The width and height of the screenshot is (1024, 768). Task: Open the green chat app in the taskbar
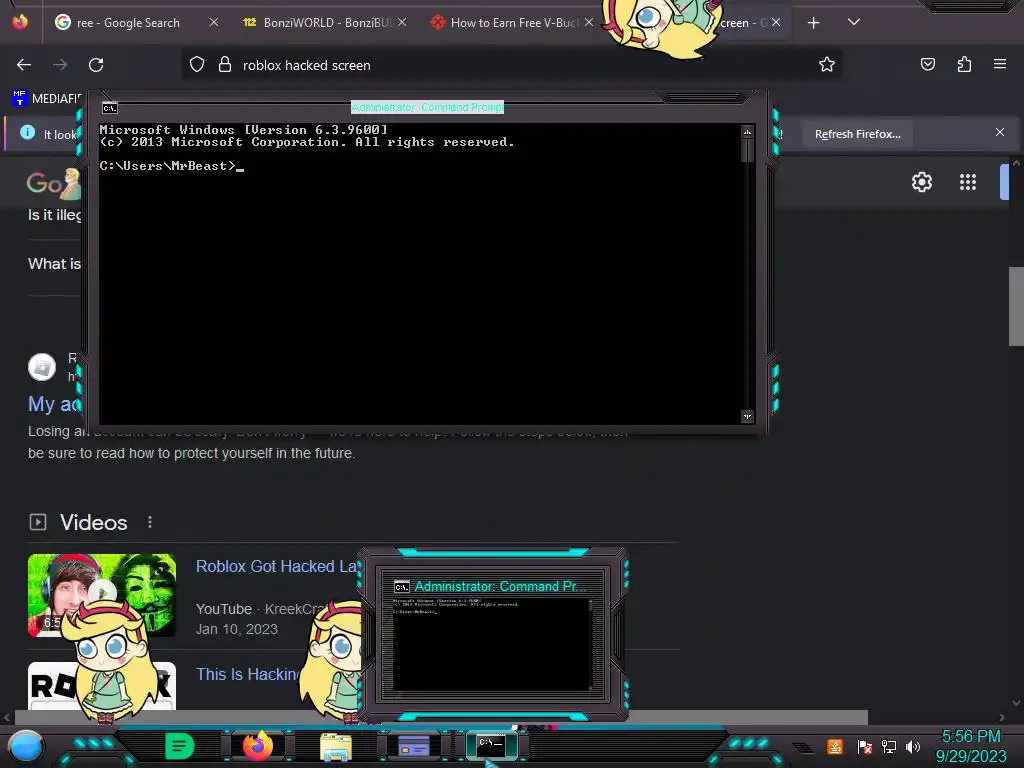coord(180,746)
